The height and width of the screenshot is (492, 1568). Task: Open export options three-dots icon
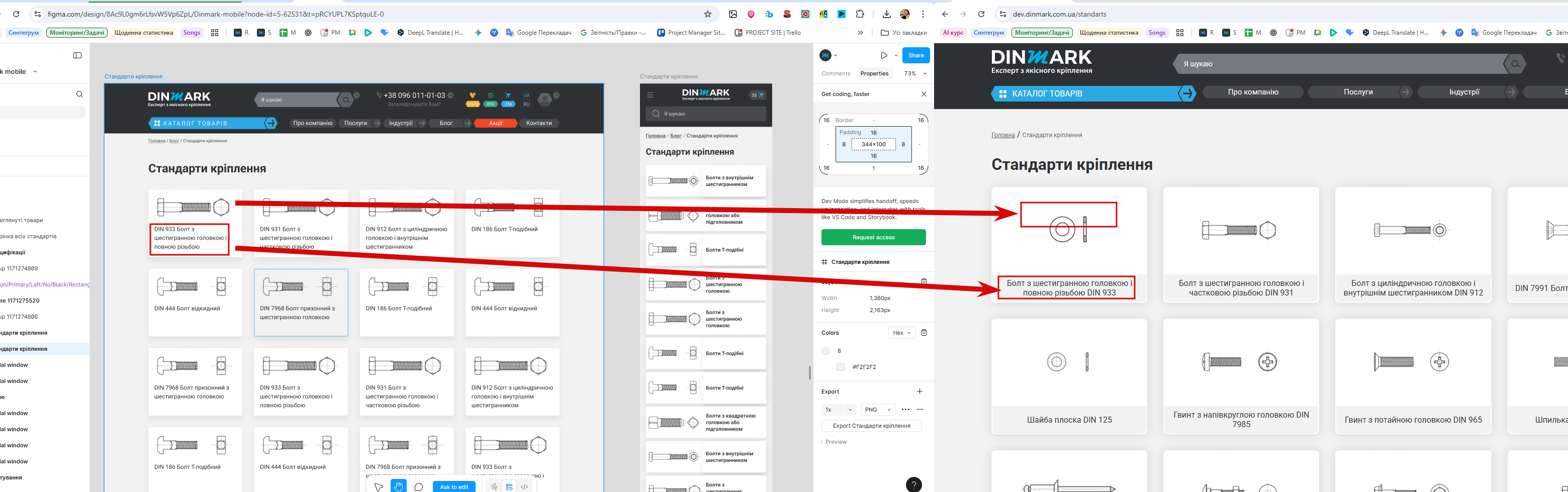pyautogui.click(x=906, y=410)
